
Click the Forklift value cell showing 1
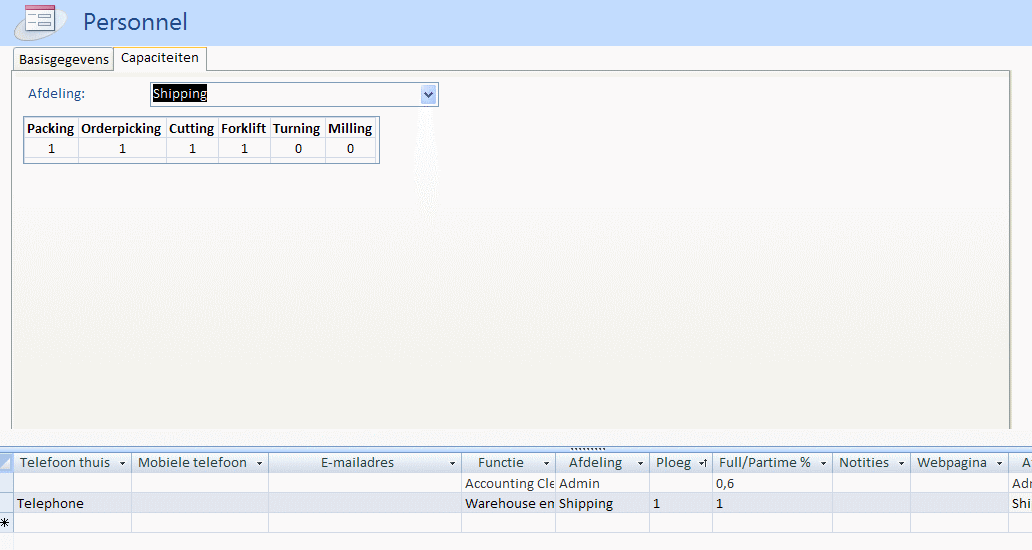244,149
